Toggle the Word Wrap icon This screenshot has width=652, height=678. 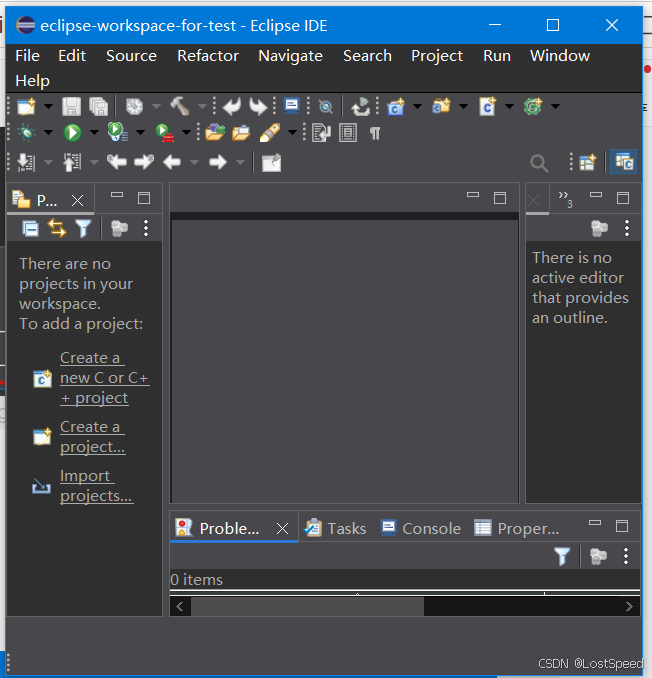pyautogui.click(x=321, y=133)
